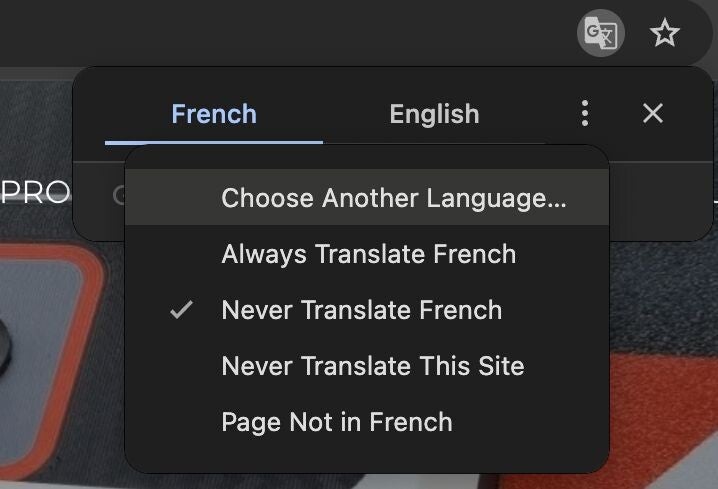Click the PRO text on the webpage
Image resolution: width=718 pixels, height=489 pixels.
[x=35, y=192]
